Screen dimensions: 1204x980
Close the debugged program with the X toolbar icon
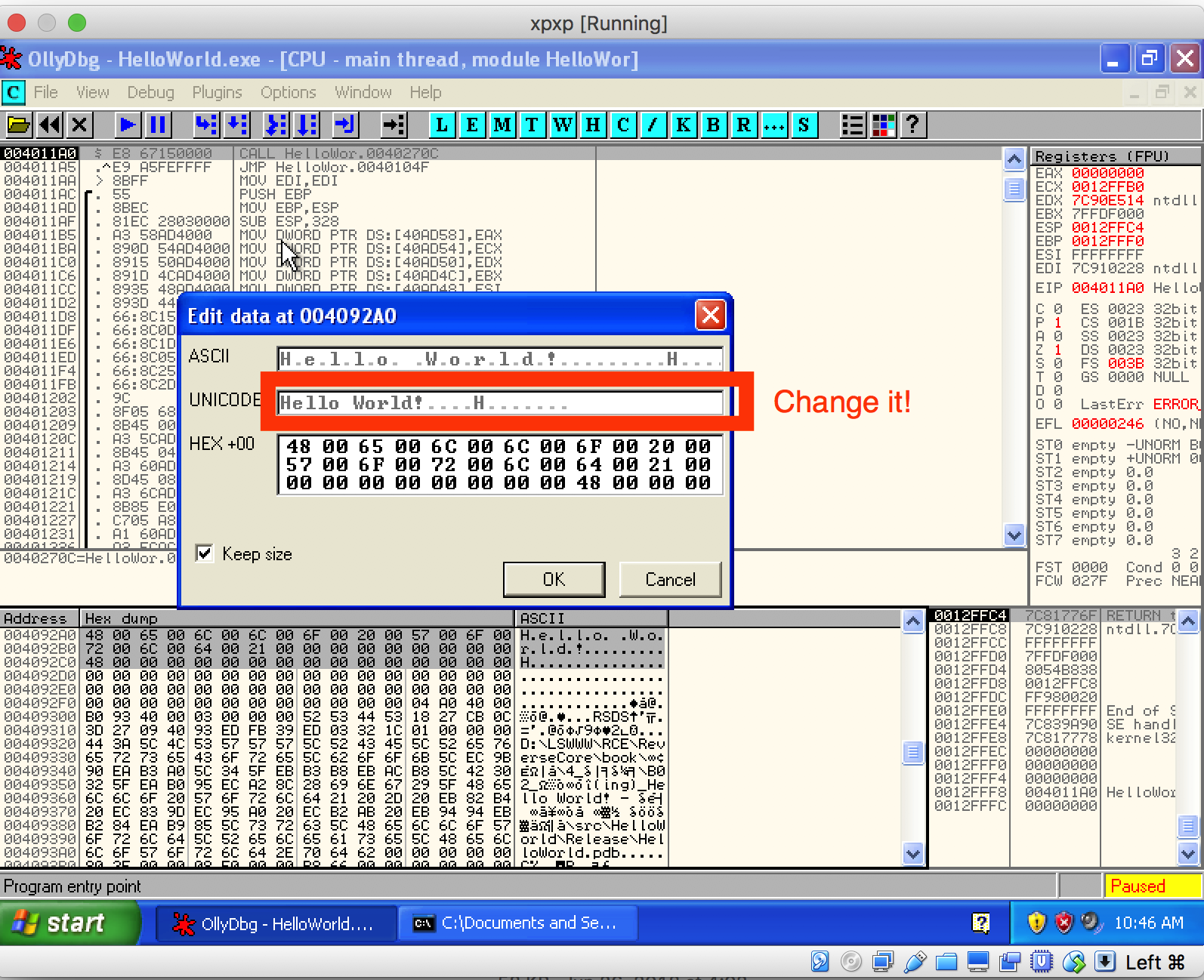(79, 125)
